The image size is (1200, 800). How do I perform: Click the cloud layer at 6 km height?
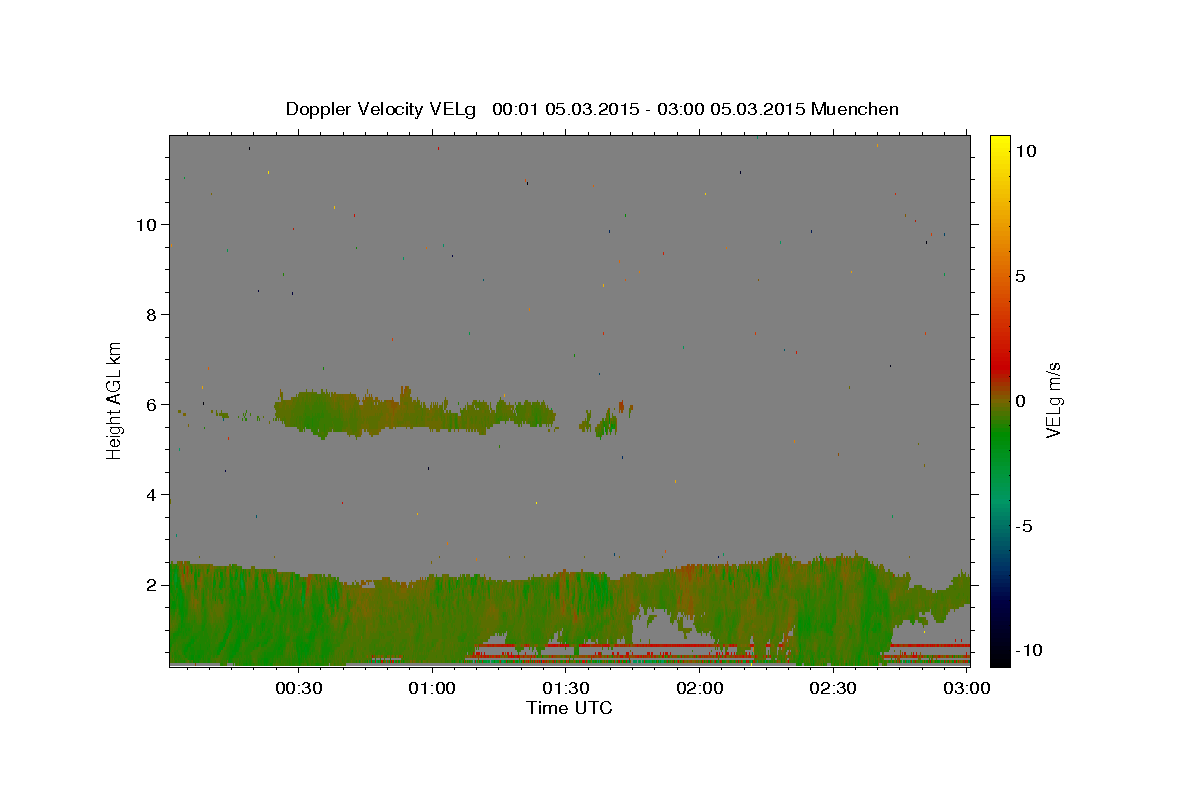coord(415,412)
